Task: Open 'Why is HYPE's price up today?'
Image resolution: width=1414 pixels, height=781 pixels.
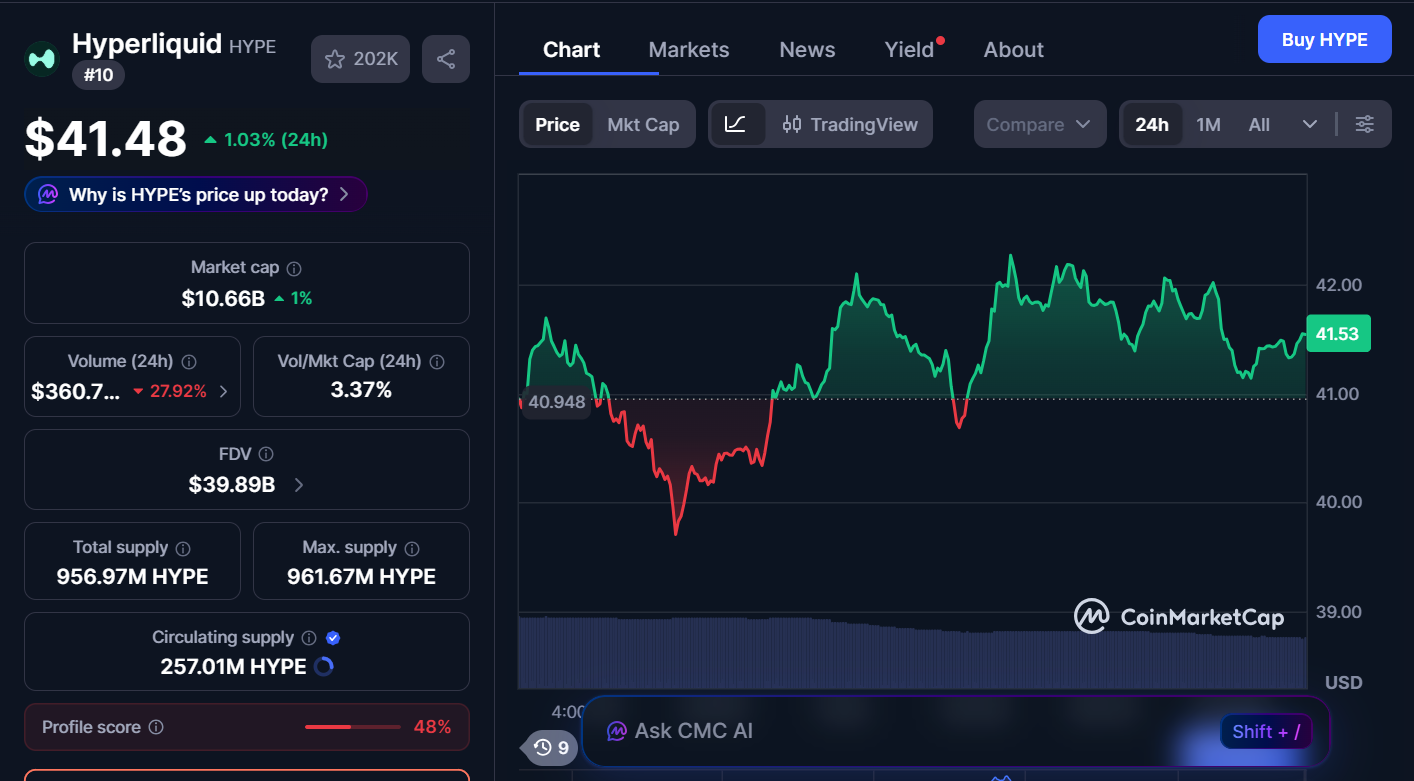Action: coord(196,194)
